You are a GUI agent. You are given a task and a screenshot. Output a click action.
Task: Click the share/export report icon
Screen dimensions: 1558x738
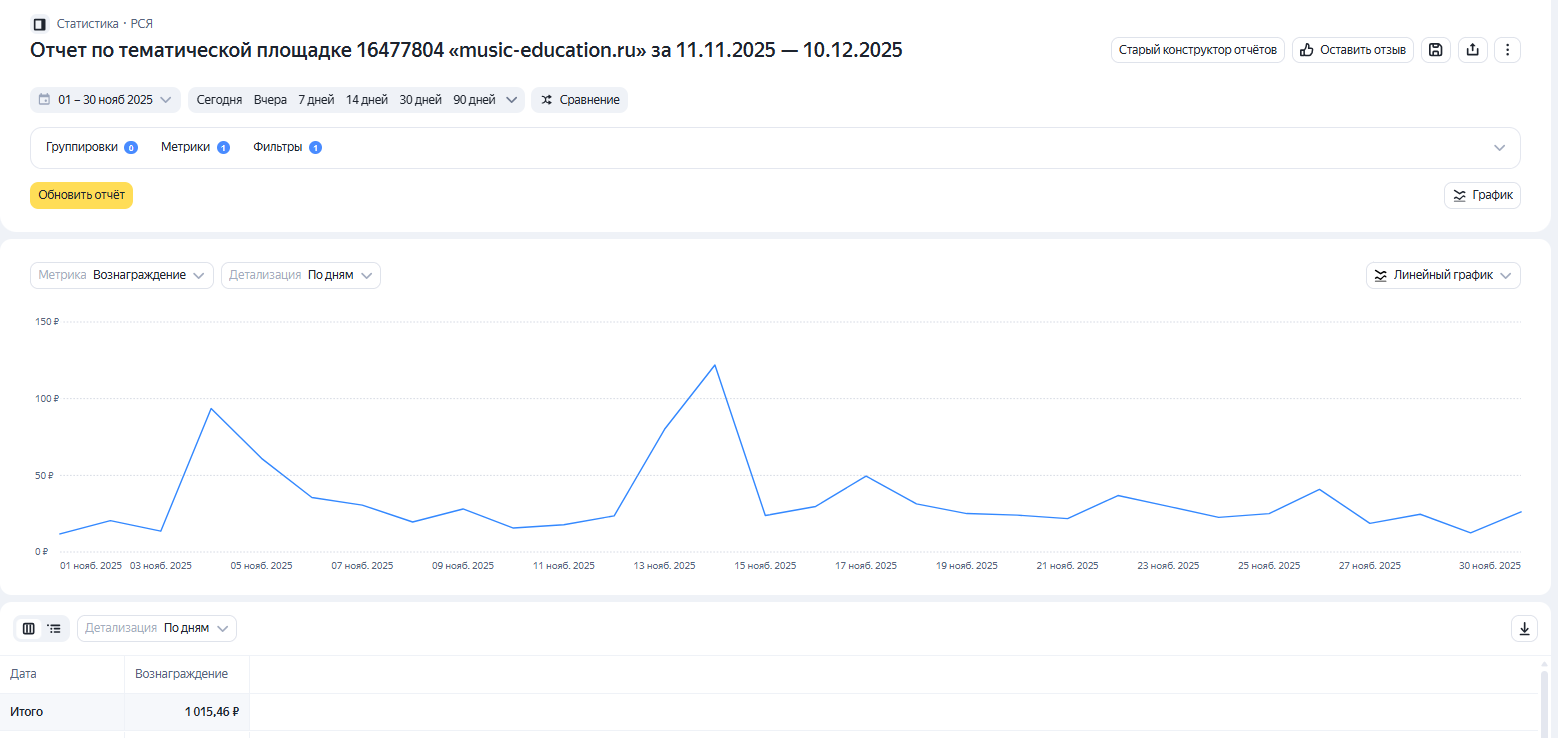pos(1472,50)
